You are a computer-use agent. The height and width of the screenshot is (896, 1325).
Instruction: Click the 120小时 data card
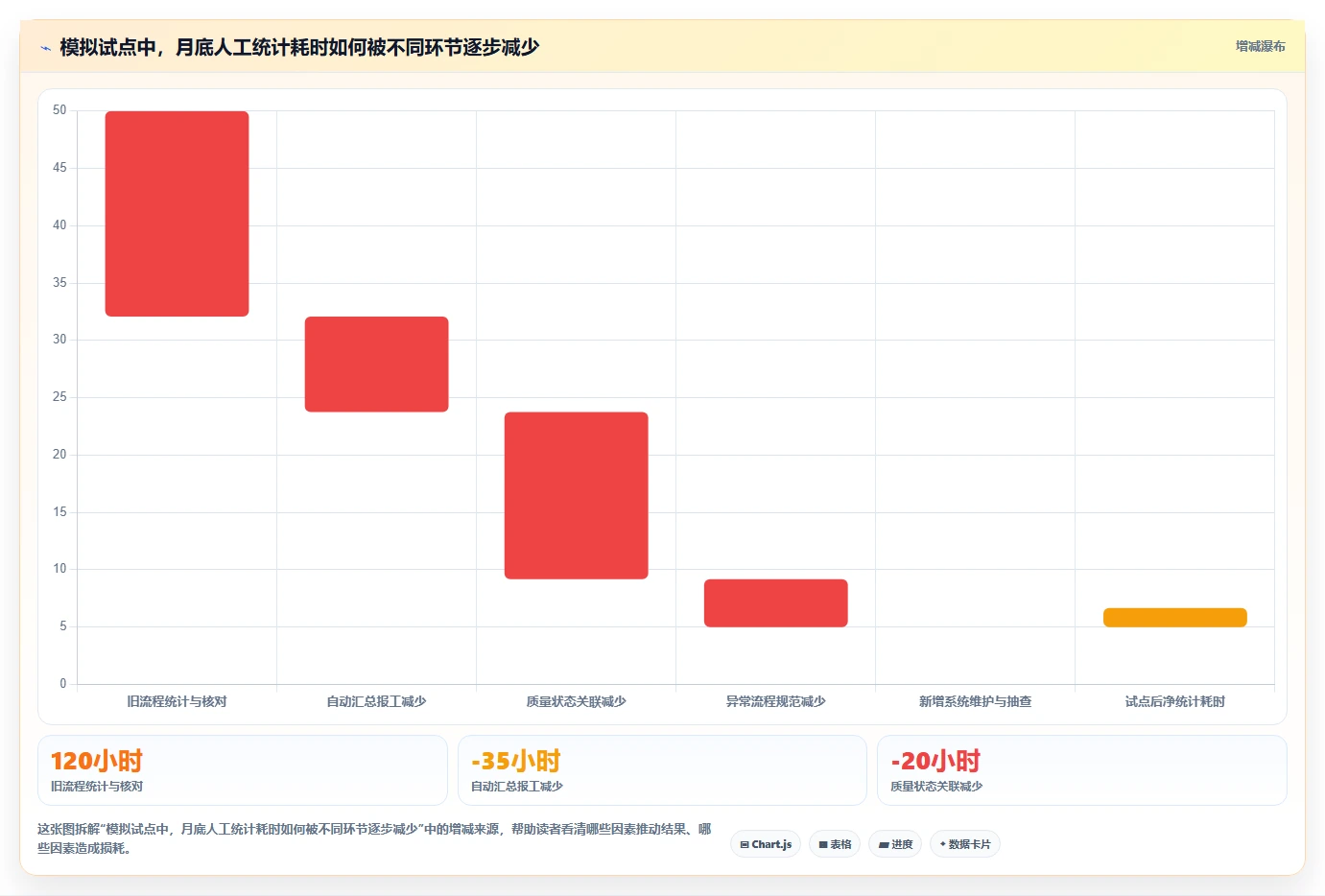tap(243, 770)
